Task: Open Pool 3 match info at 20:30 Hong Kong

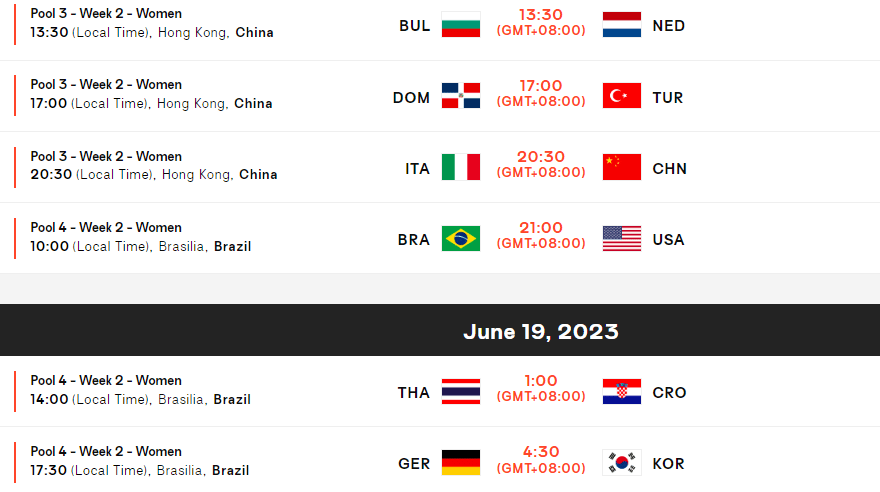Action: click(154, 165)
